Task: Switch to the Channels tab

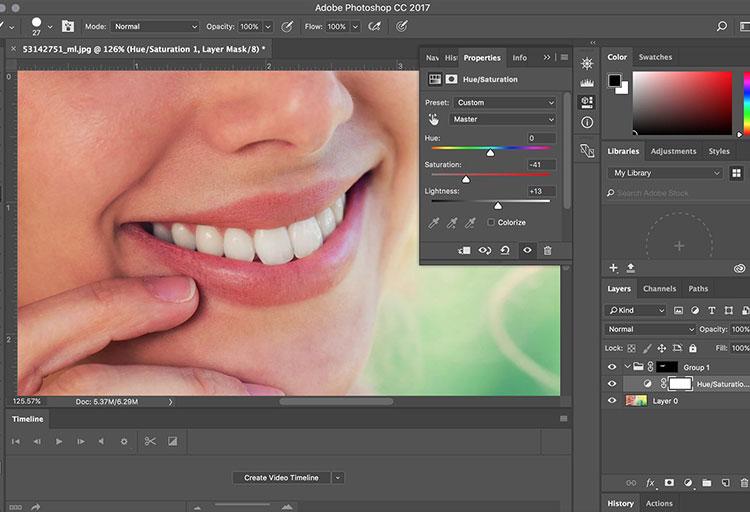Action: [659, 289]
